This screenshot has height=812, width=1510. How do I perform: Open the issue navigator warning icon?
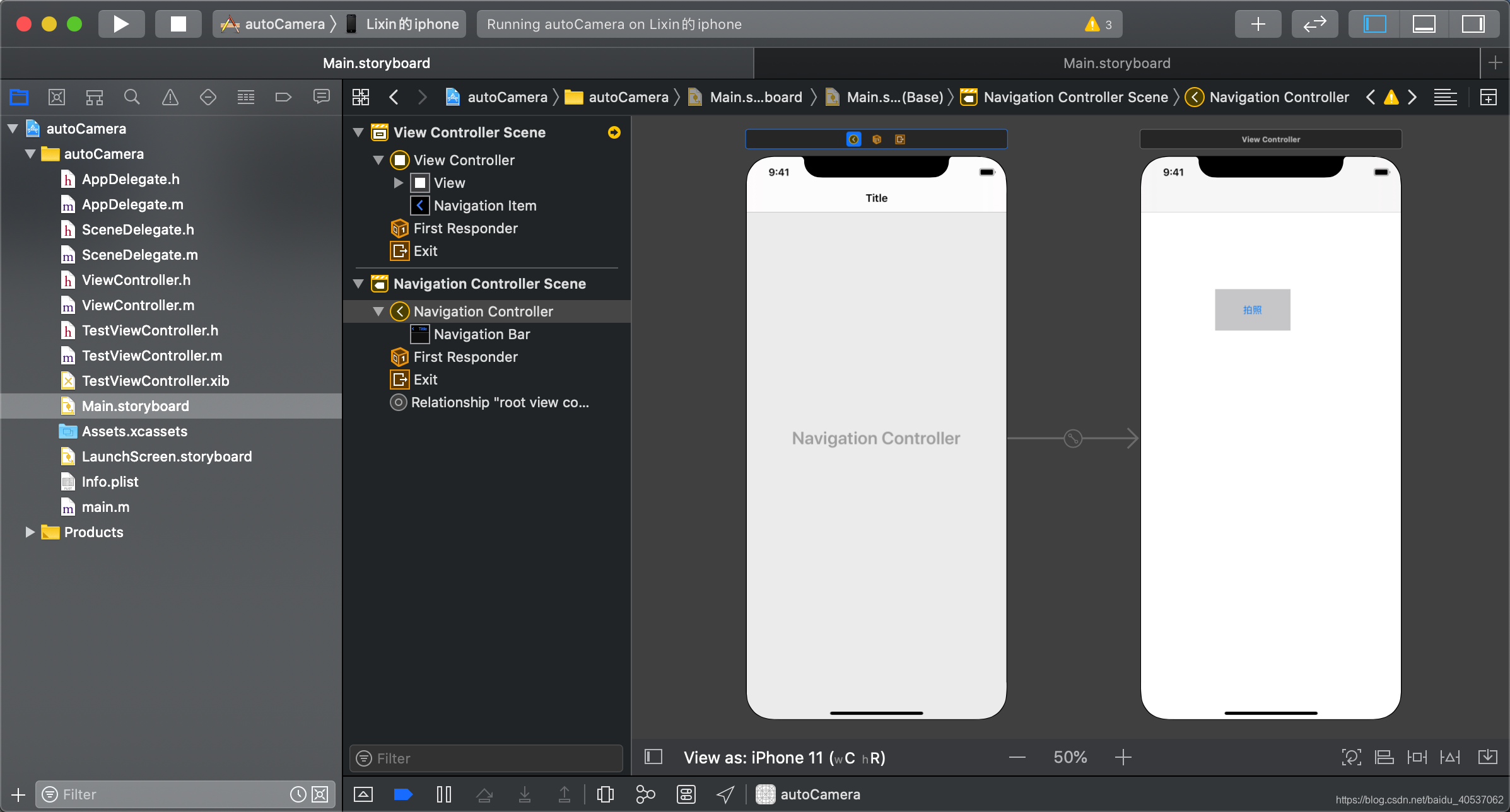click(170, 97)
